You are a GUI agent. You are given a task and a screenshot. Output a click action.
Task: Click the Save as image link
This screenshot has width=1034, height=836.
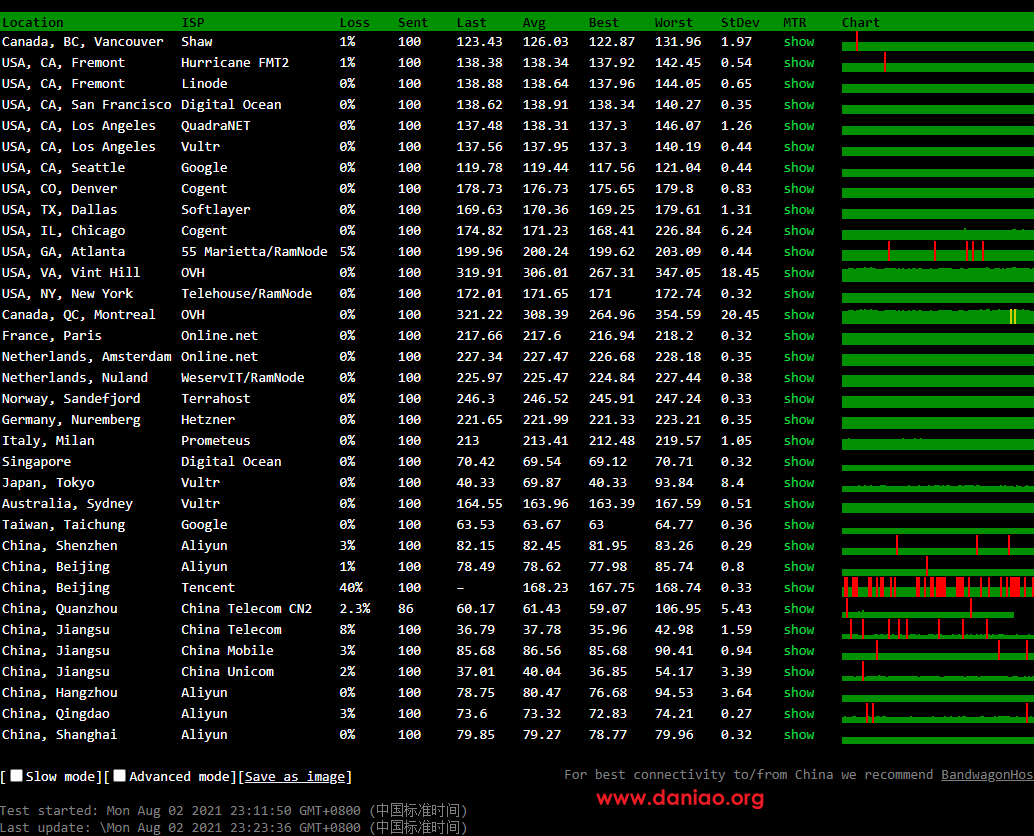pos(295,777)
